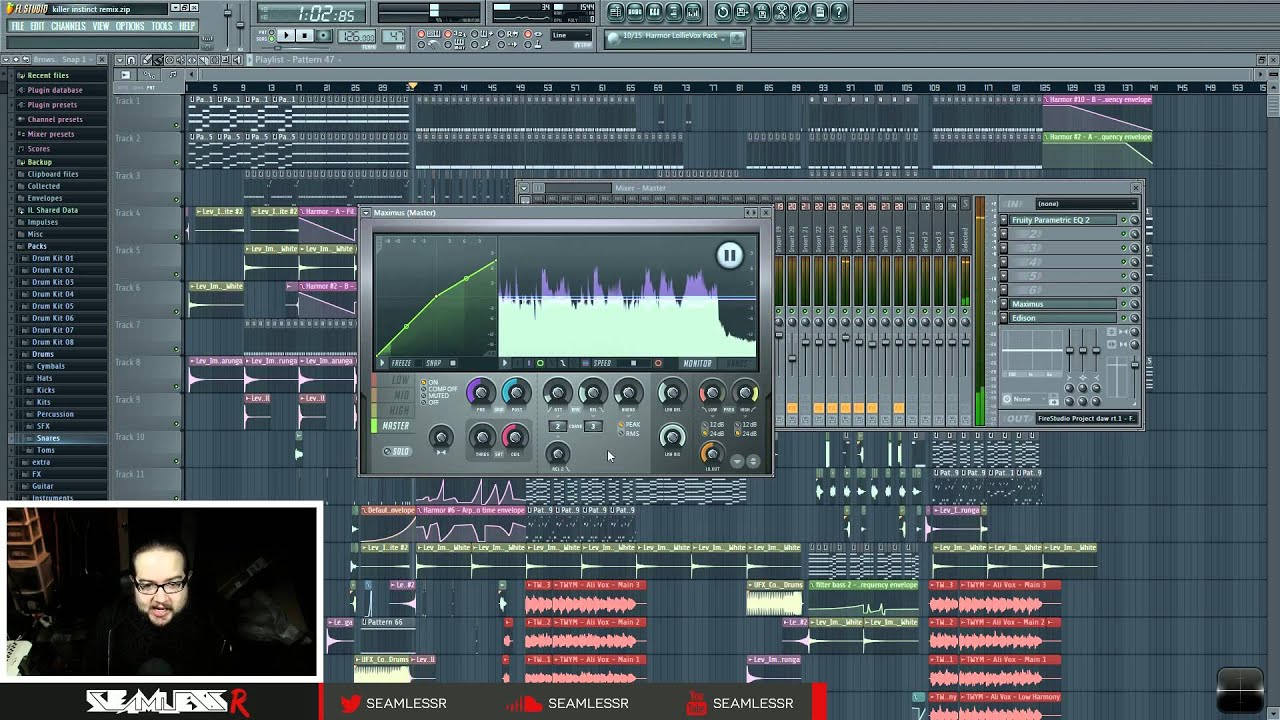Open the mixer toolbar icon
The image size is (1280, 720).
[692, 12]
